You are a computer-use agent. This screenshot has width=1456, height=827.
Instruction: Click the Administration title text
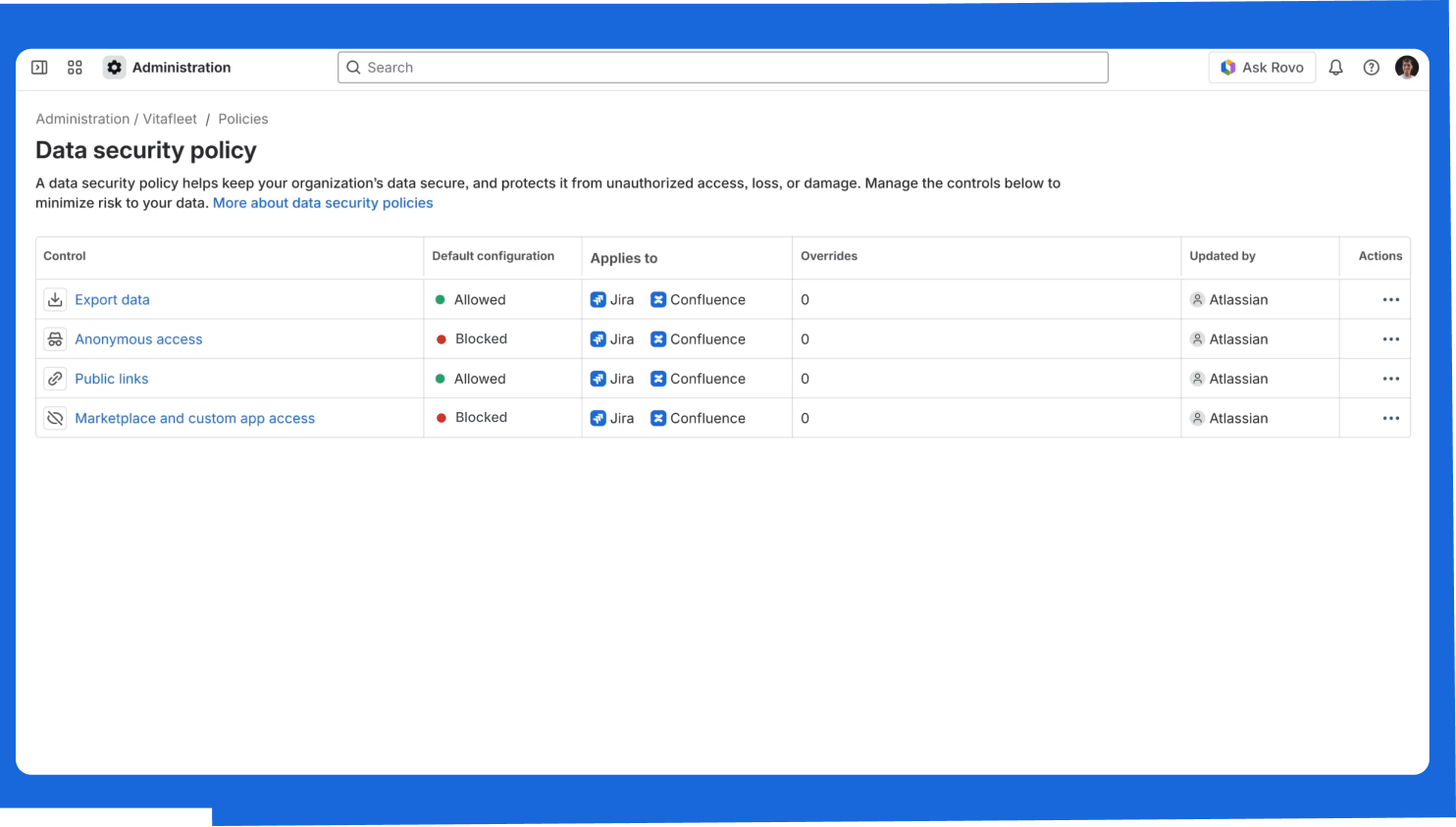pos(182,68)
